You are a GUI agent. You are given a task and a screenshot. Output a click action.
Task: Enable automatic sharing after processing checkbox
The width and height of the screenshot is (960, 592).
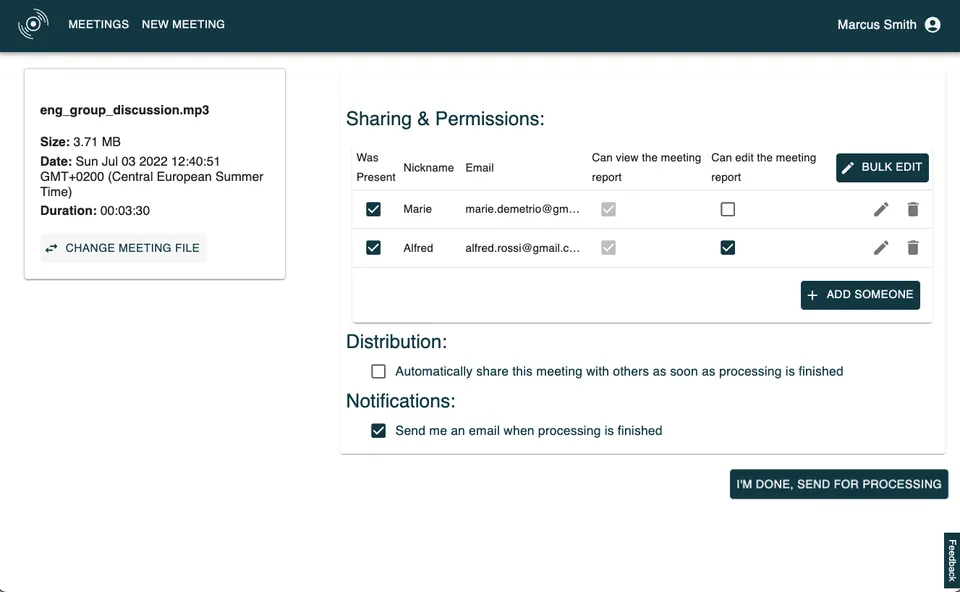[378, 372]
